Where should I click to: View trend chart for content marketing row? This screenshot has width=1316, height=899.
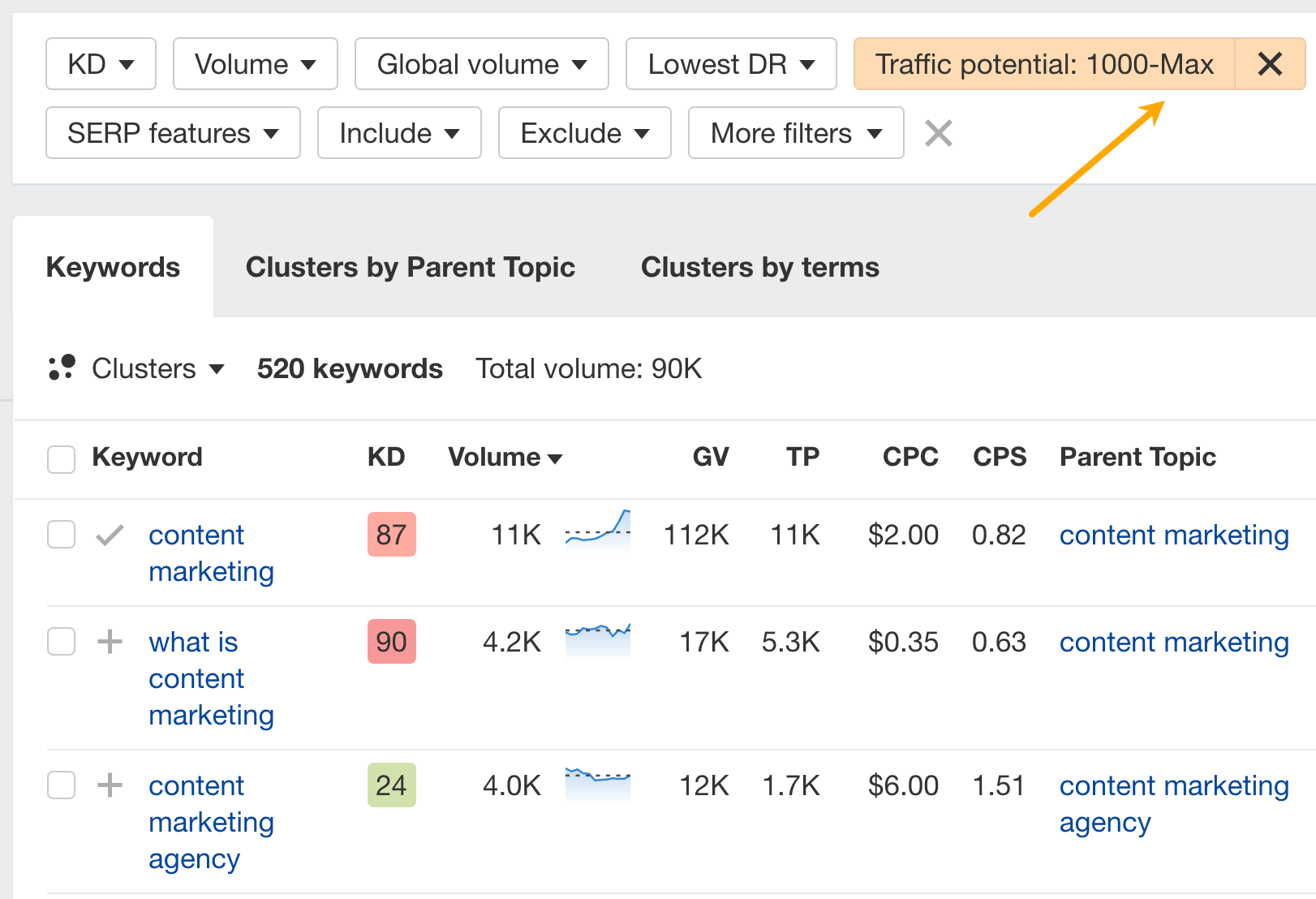pyautogui.click(x=598, y=531)
